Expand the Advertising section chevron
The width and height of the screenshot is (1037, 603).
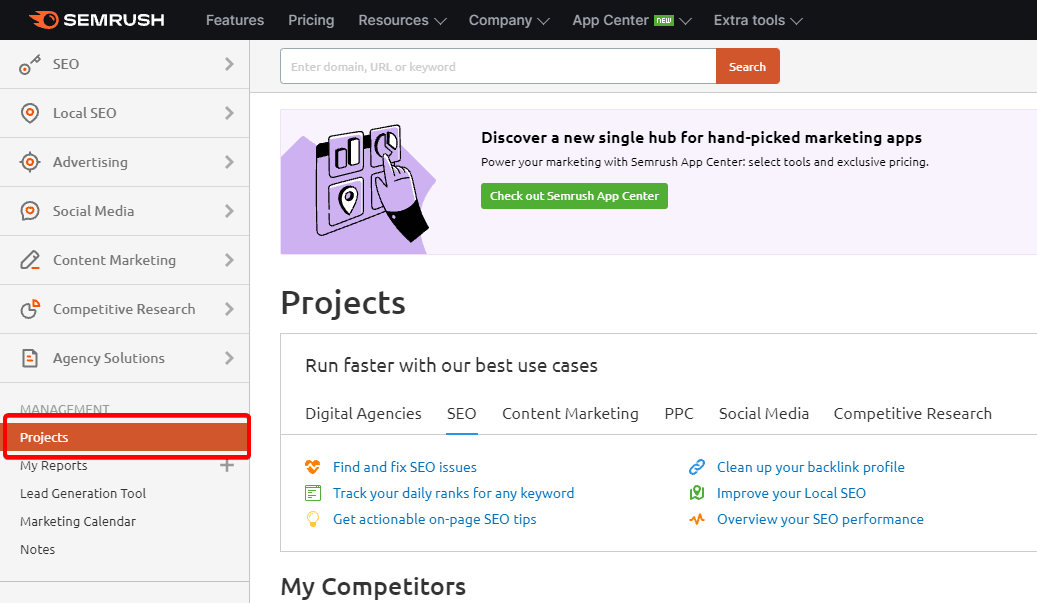coord(229,162)
